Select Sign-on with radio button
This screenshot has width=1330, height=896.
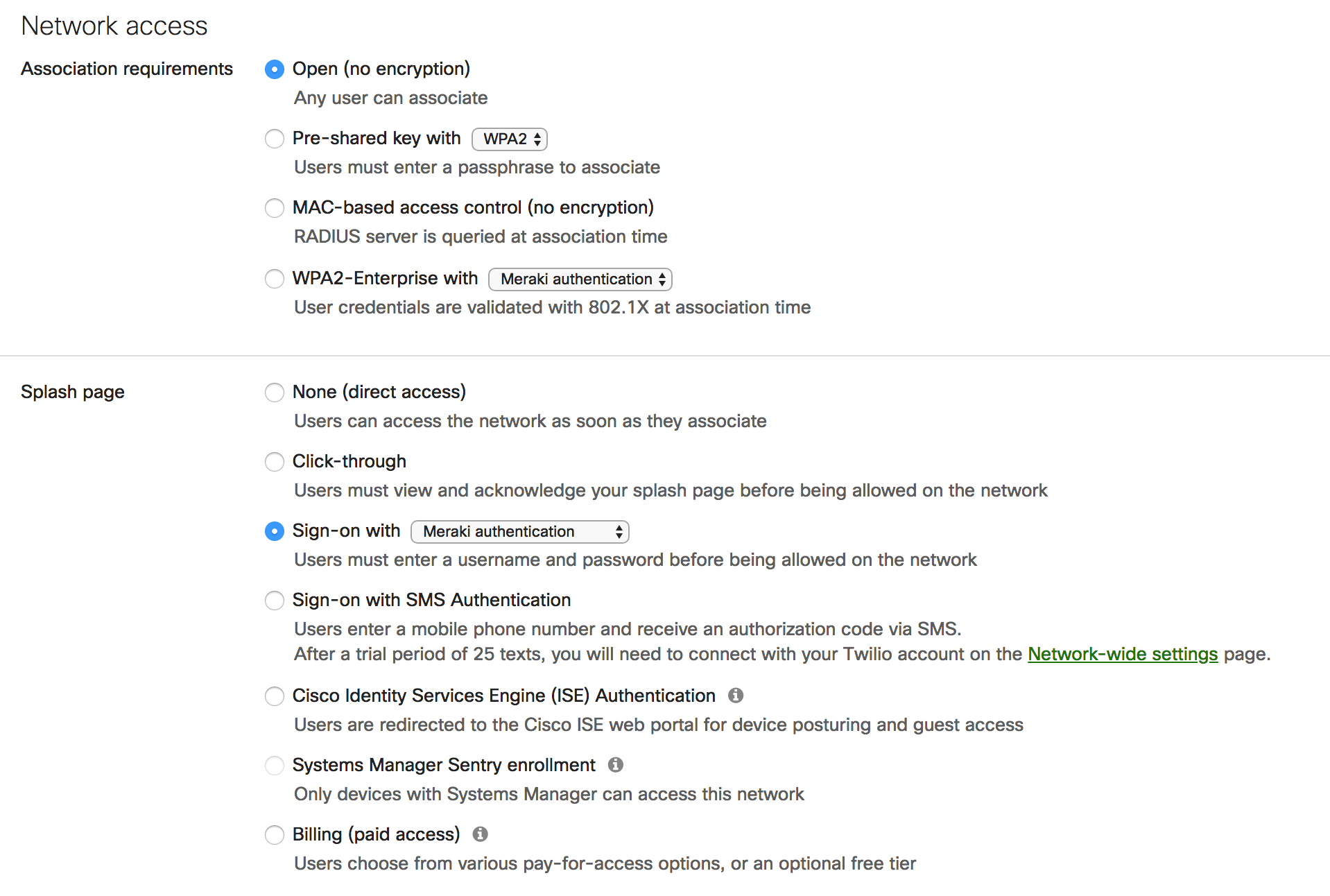click(x=275, y=531)
